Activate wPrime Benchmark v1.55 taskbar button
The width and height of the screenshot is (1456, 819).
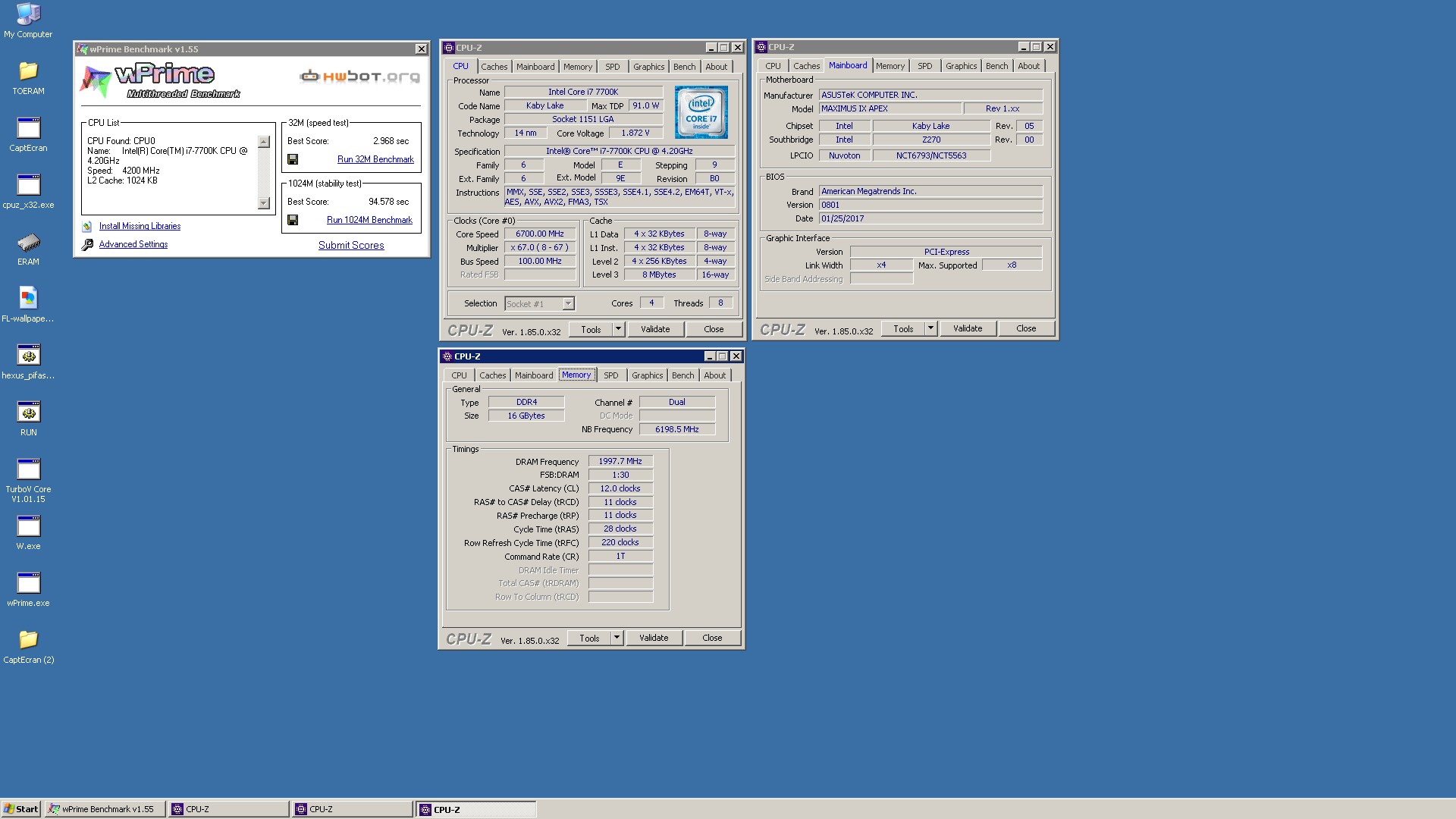click(105, 809)
